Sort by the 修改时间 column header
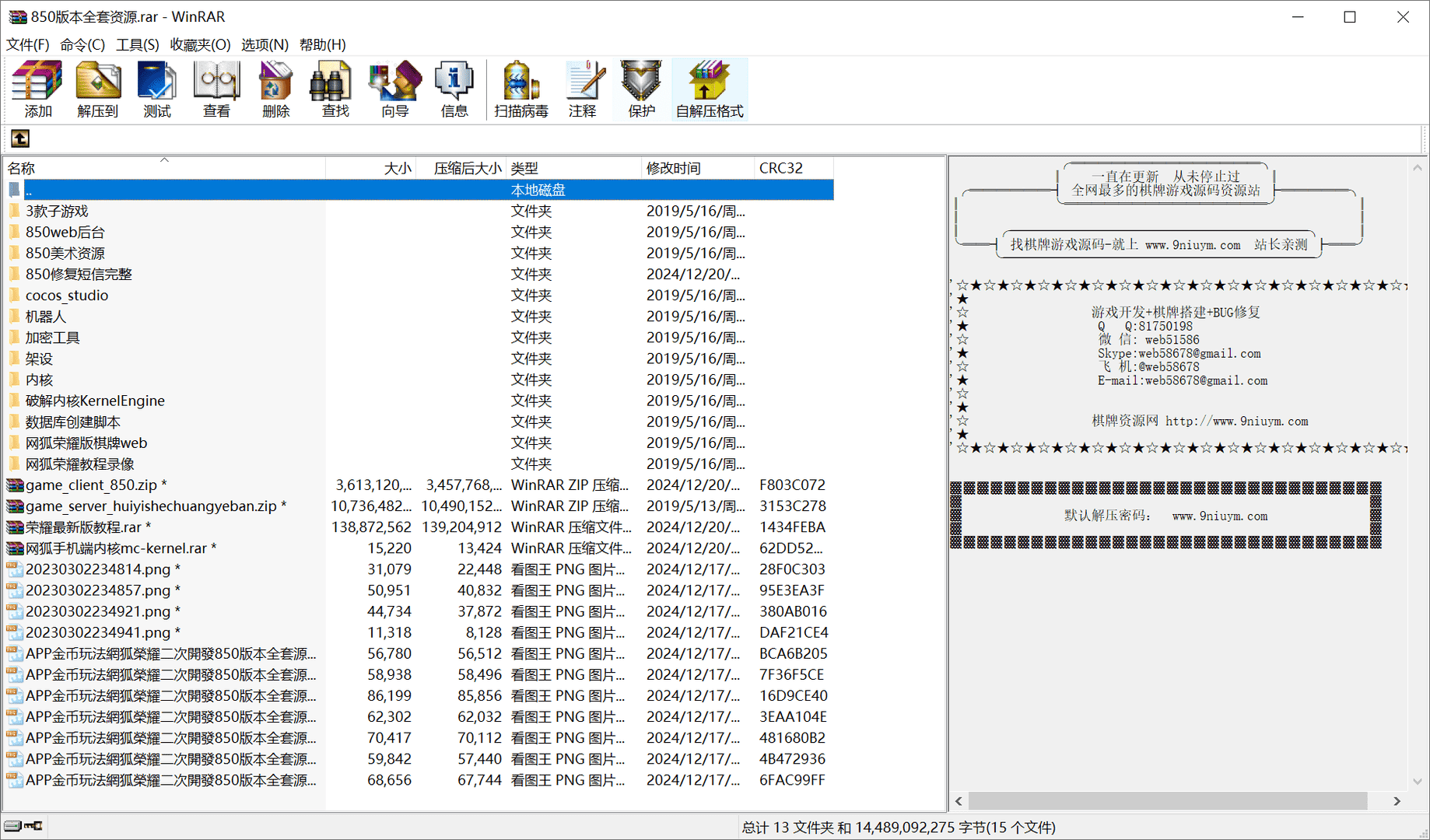 pyautogui.click(x=698, y=168)
